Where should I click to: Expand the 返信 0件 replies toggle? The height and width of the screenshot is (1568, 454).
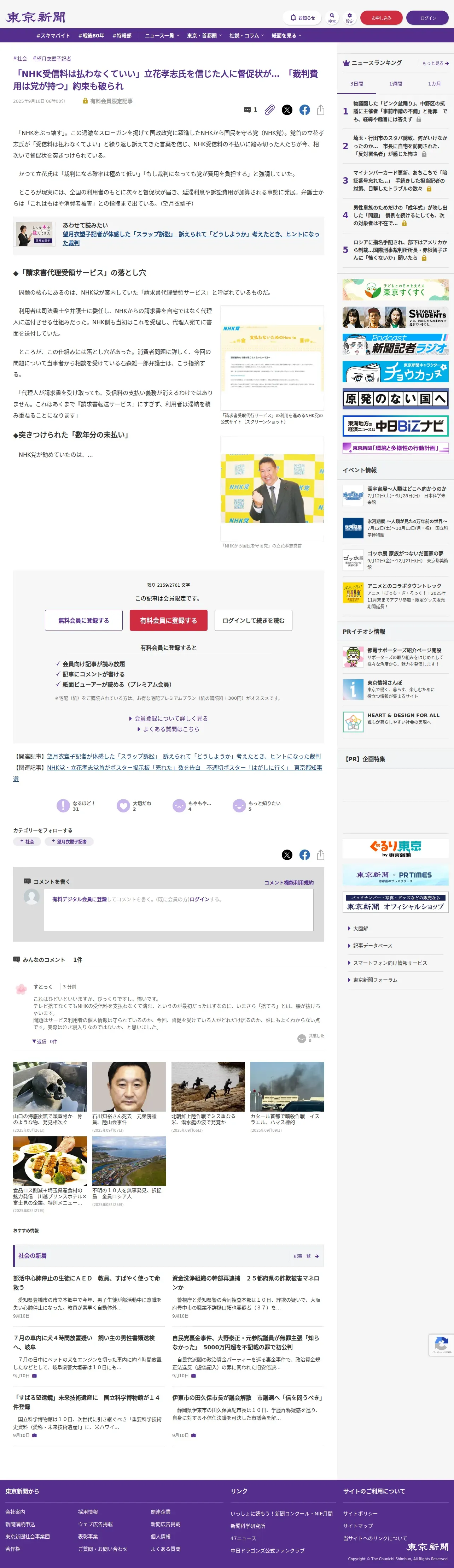click(45, 1041)
